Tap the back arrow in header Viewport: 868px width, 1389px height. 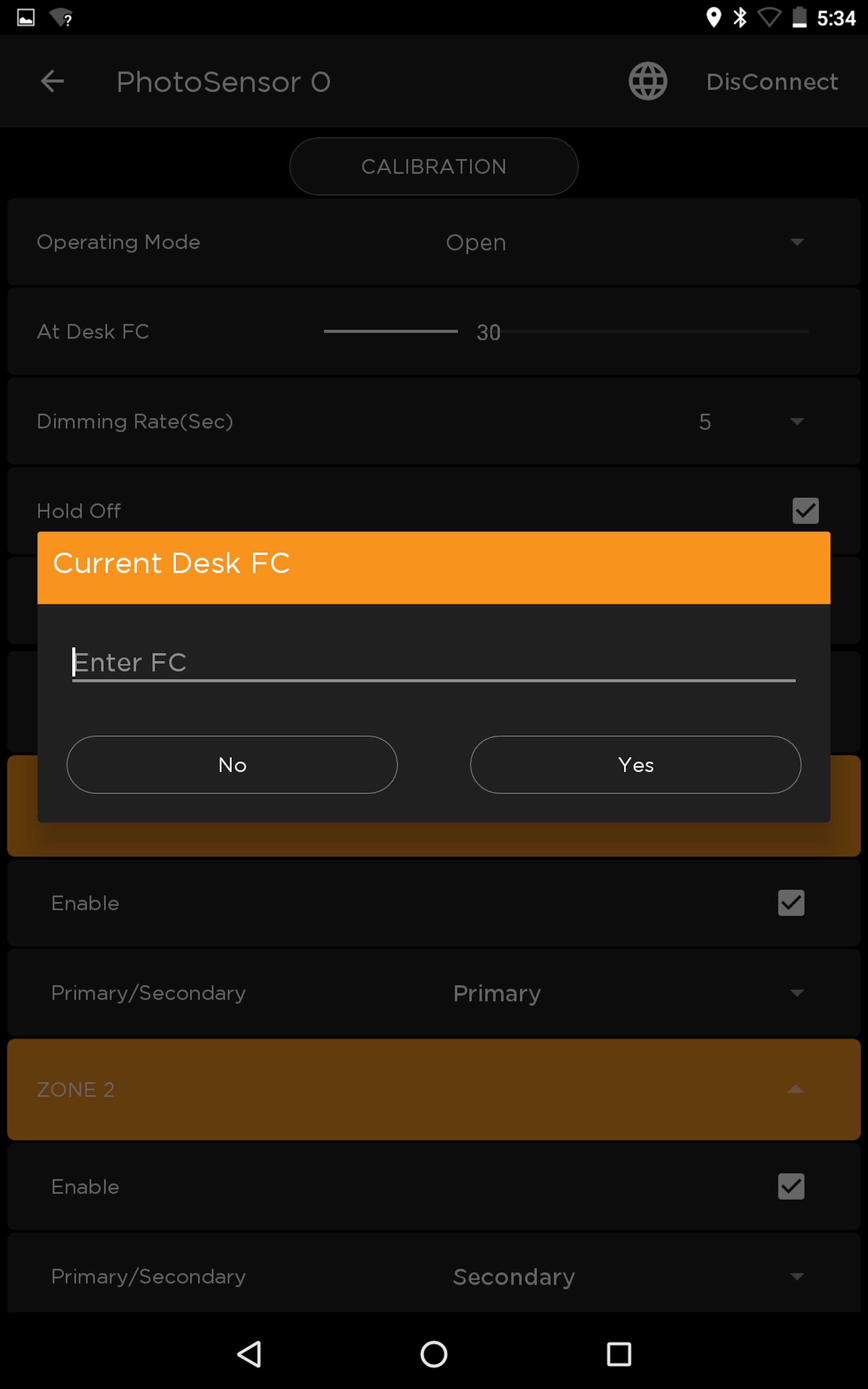[52, 81]
